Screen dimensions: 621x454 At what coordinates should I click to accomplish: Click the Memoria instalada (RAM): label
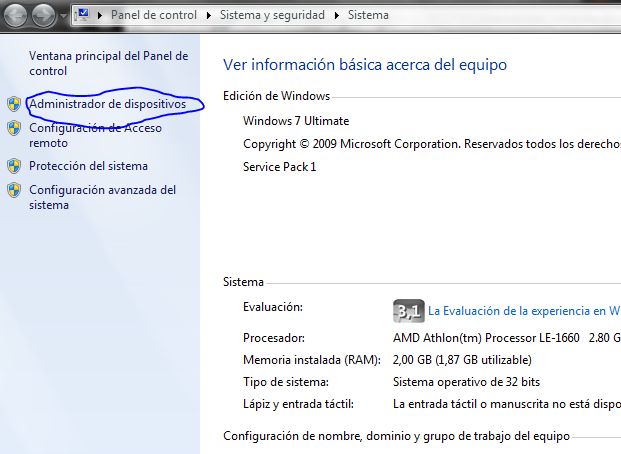312,360
